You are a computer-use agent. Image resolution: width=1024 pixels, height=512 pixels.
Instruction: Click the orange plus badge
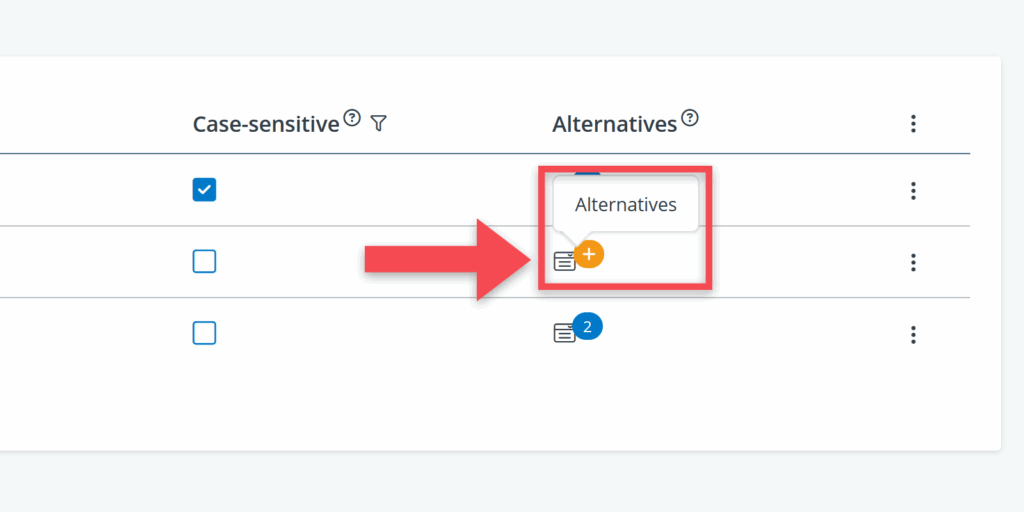click(x=589, y=255)
